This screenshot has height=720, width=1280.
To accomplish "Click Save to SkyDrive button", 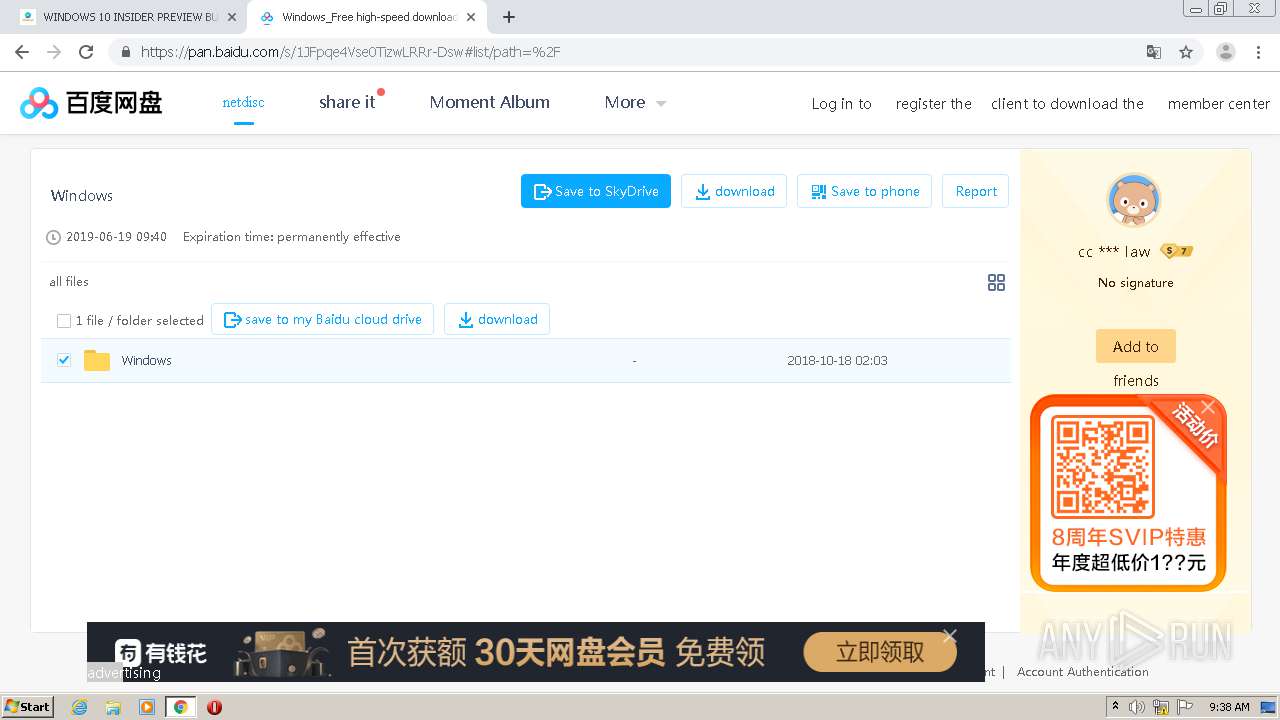I will click(596, 191).
